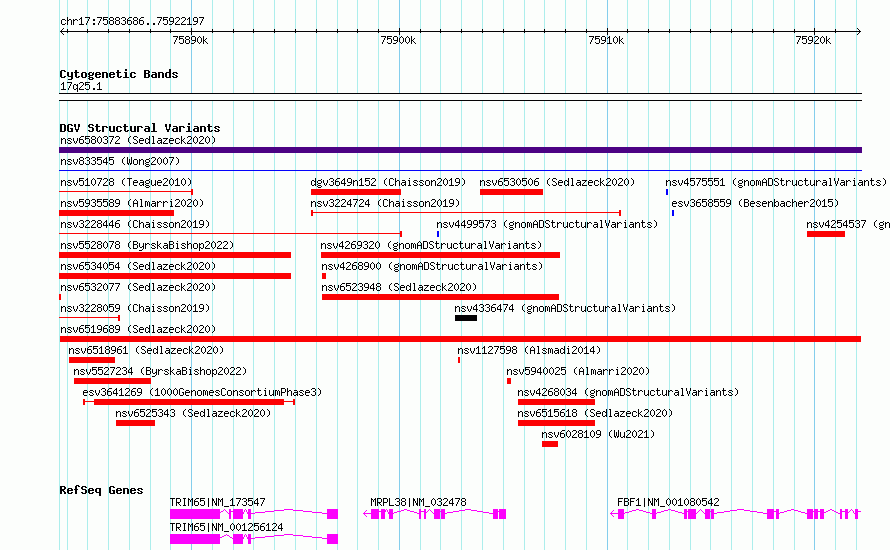Select the 75920k ruler position

(813, 40)
